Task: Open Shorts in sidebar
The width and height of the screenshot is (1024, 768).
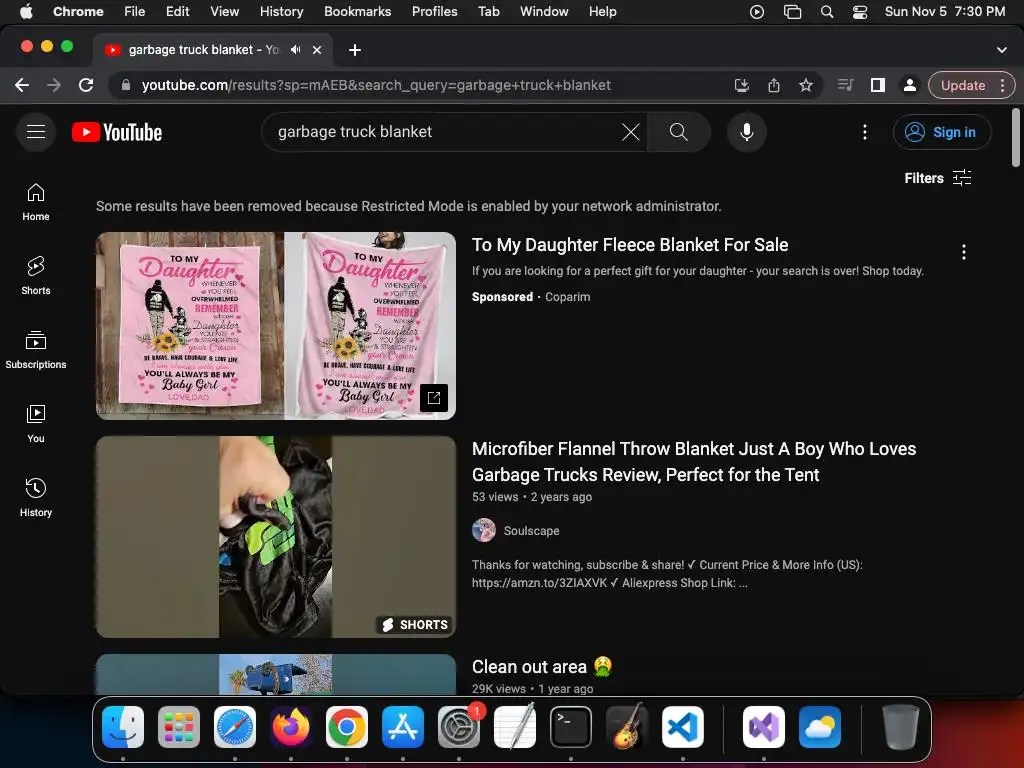Action: click(36, 276)
